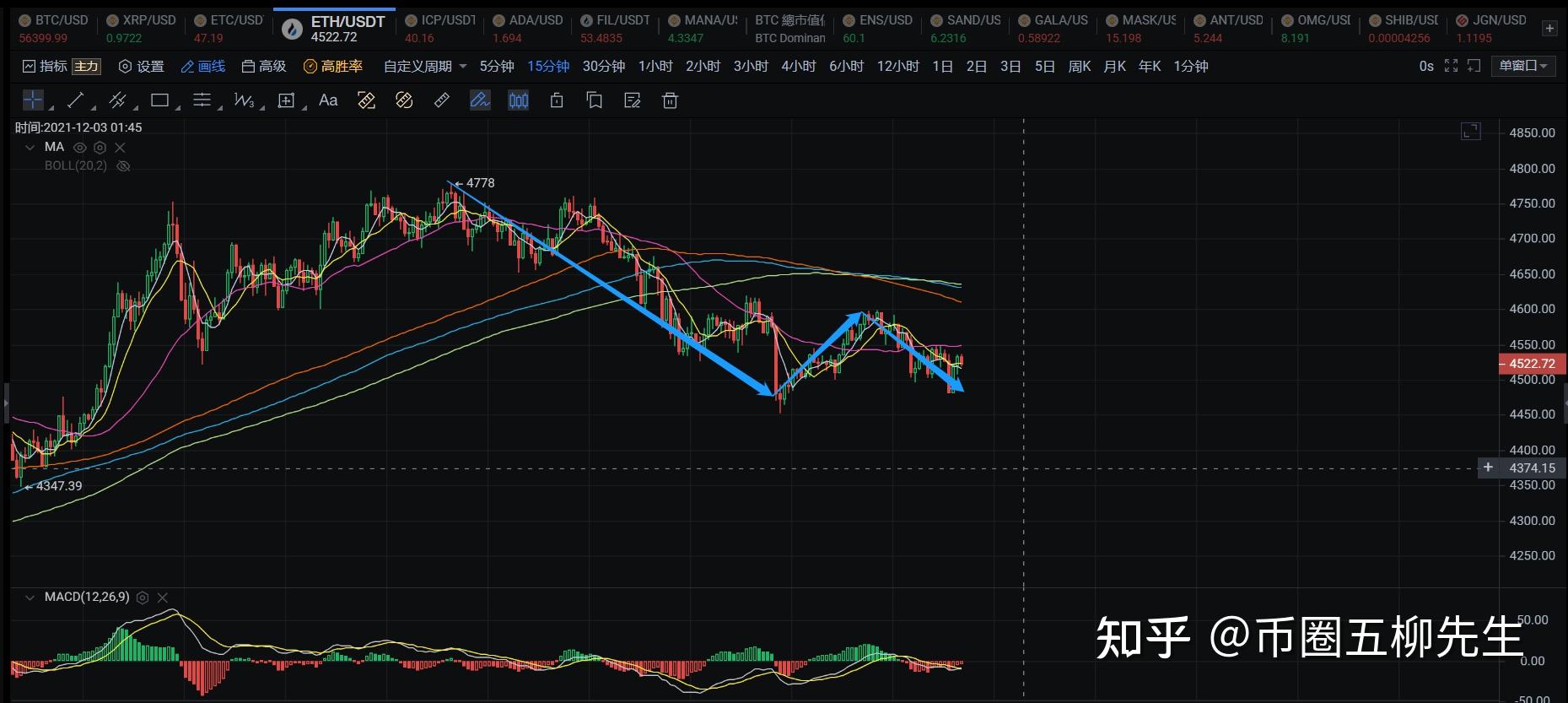1568x703 pixels.
Task: Select the 5分钟 timeframe
Action: 497,66
